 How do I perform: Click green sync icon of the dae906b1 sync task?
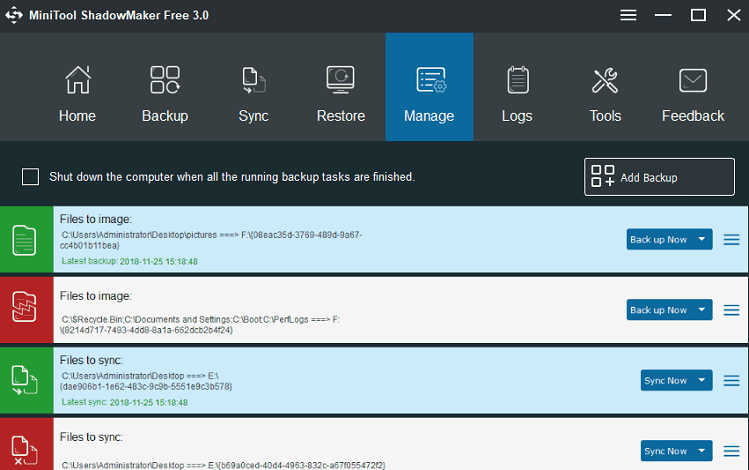(24, 380)
